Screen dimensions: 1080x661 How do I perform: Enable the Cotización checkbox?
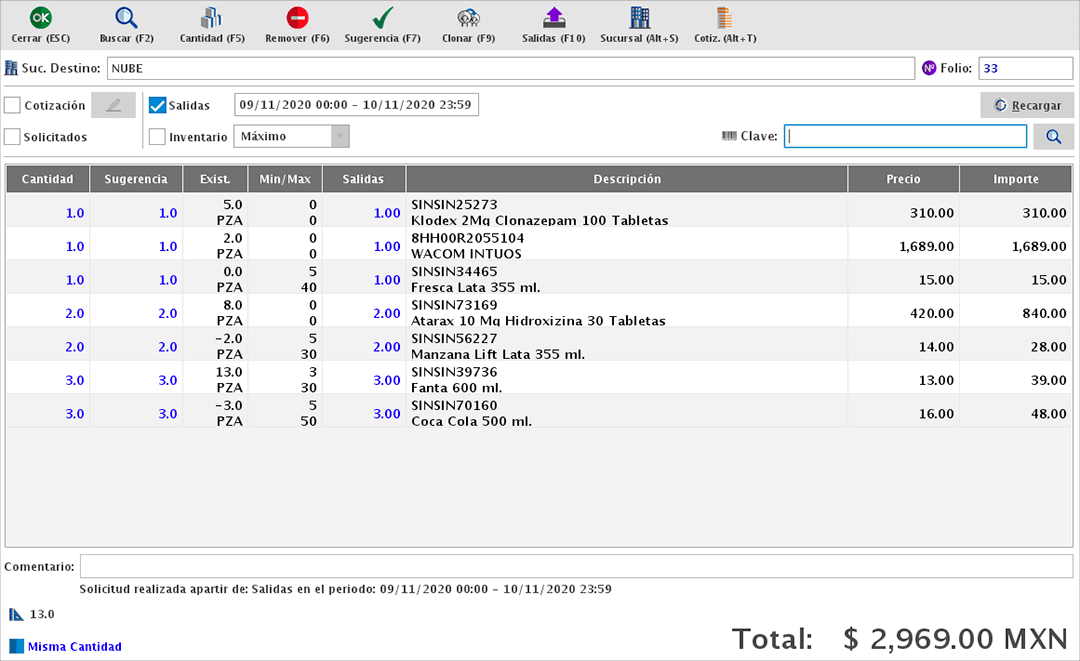coord(13,104)
